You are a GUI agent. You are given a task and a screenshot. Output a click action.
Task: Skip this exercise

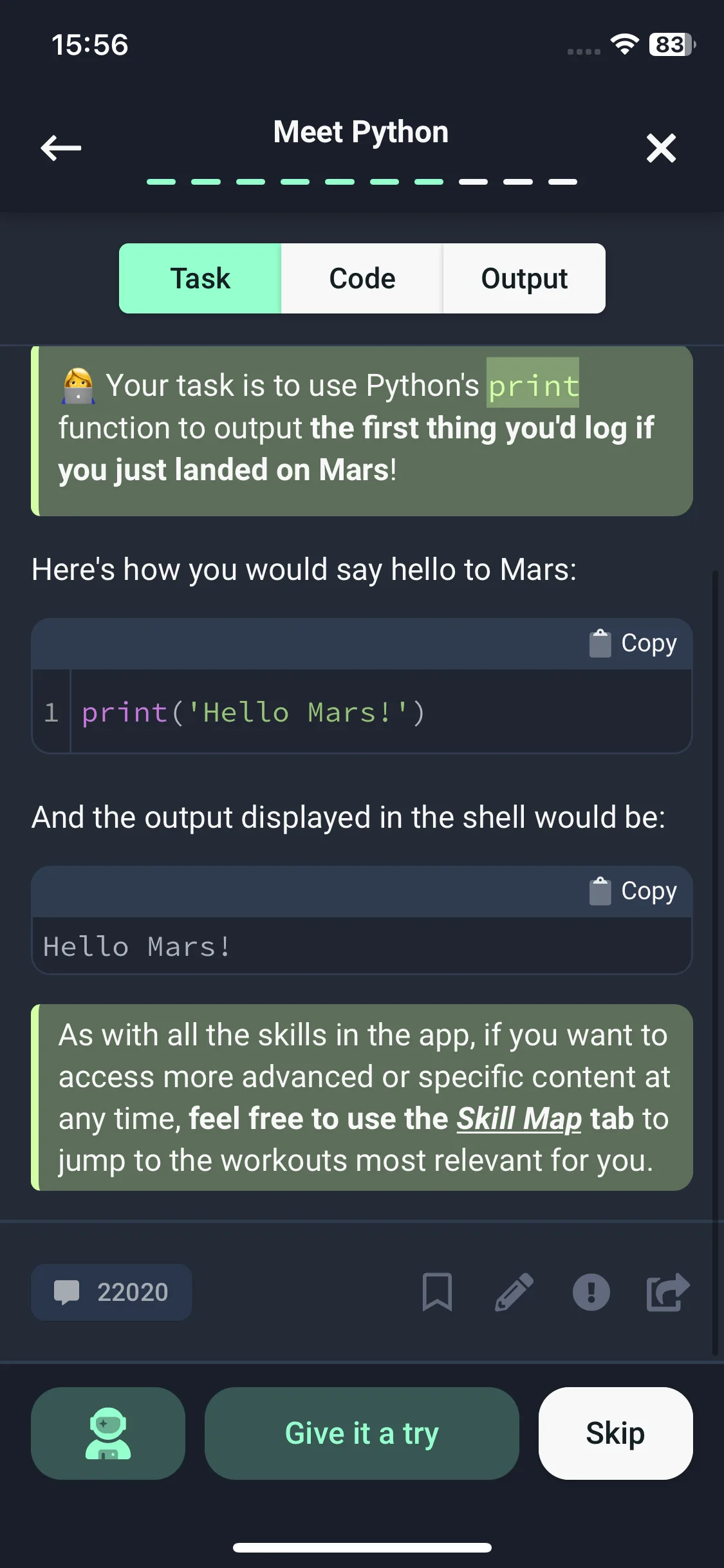615,1433
